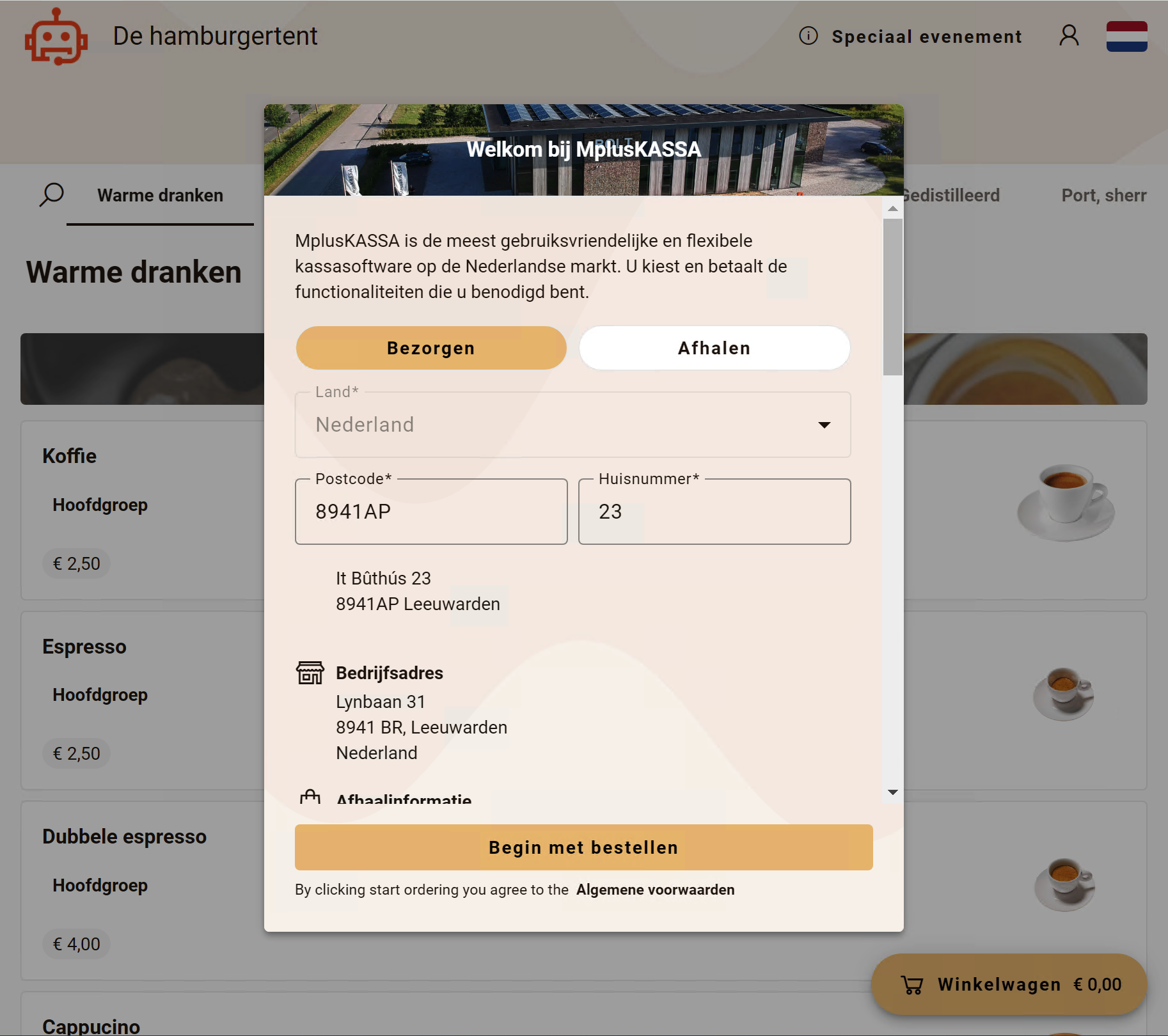The width and height of the screenshot is (1168, 1036).
Task: Click the Bedrijfsadres heading
Action: coord(390,673)
